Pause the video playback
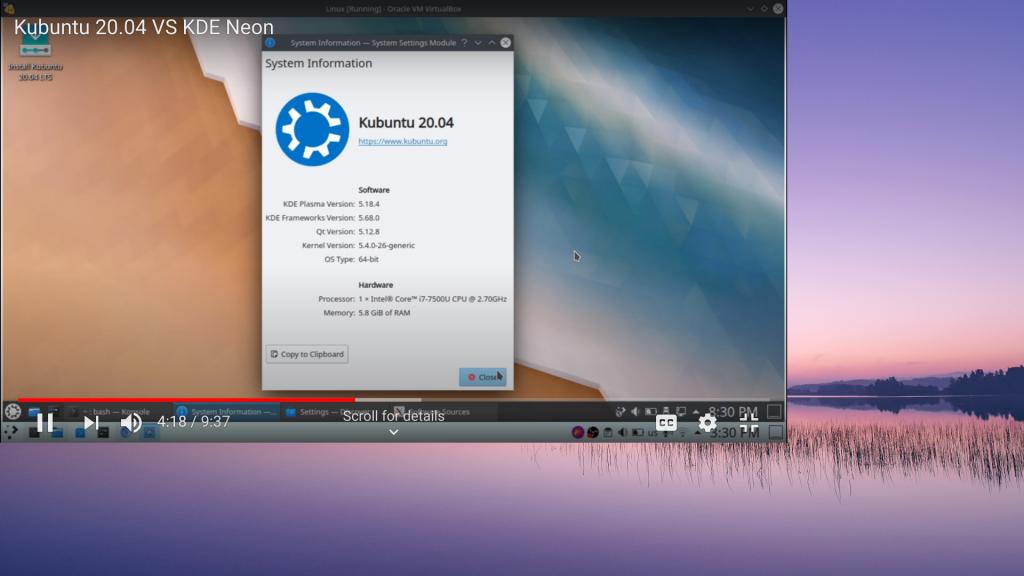The height and width of the screenshot is (576, 1024). (45, 423)
